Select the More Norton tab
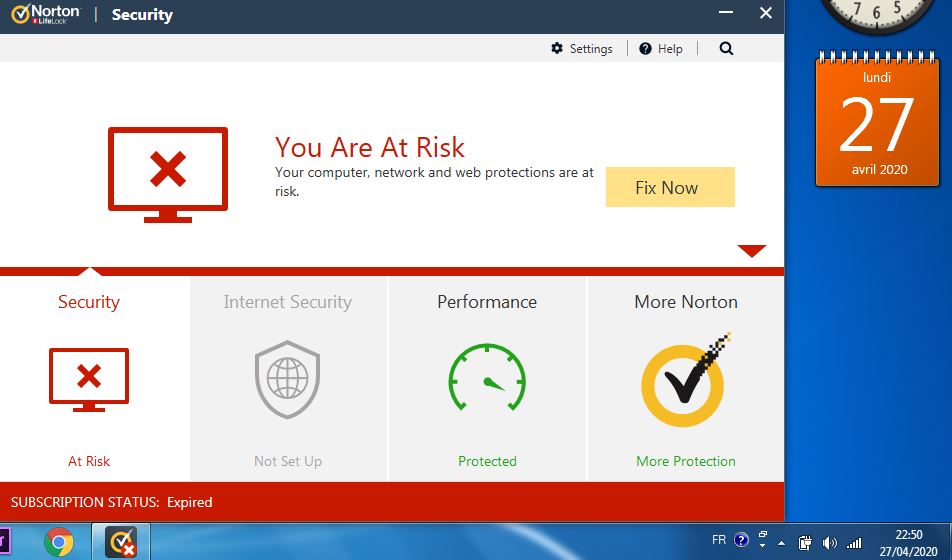The image size is (952, 560). 685,379
